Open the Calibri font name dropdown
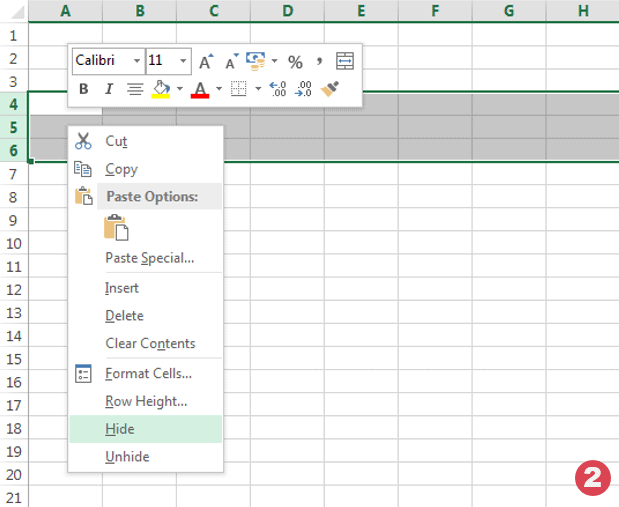Viewport: 619px width, 507px height. tap(137, 61)
